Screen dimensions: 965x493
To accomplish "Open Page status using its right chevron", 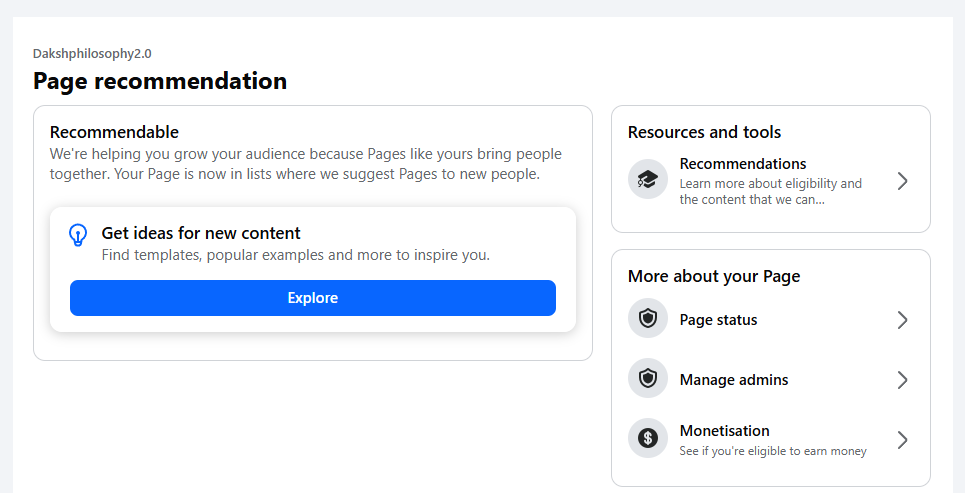I will 902,320.
